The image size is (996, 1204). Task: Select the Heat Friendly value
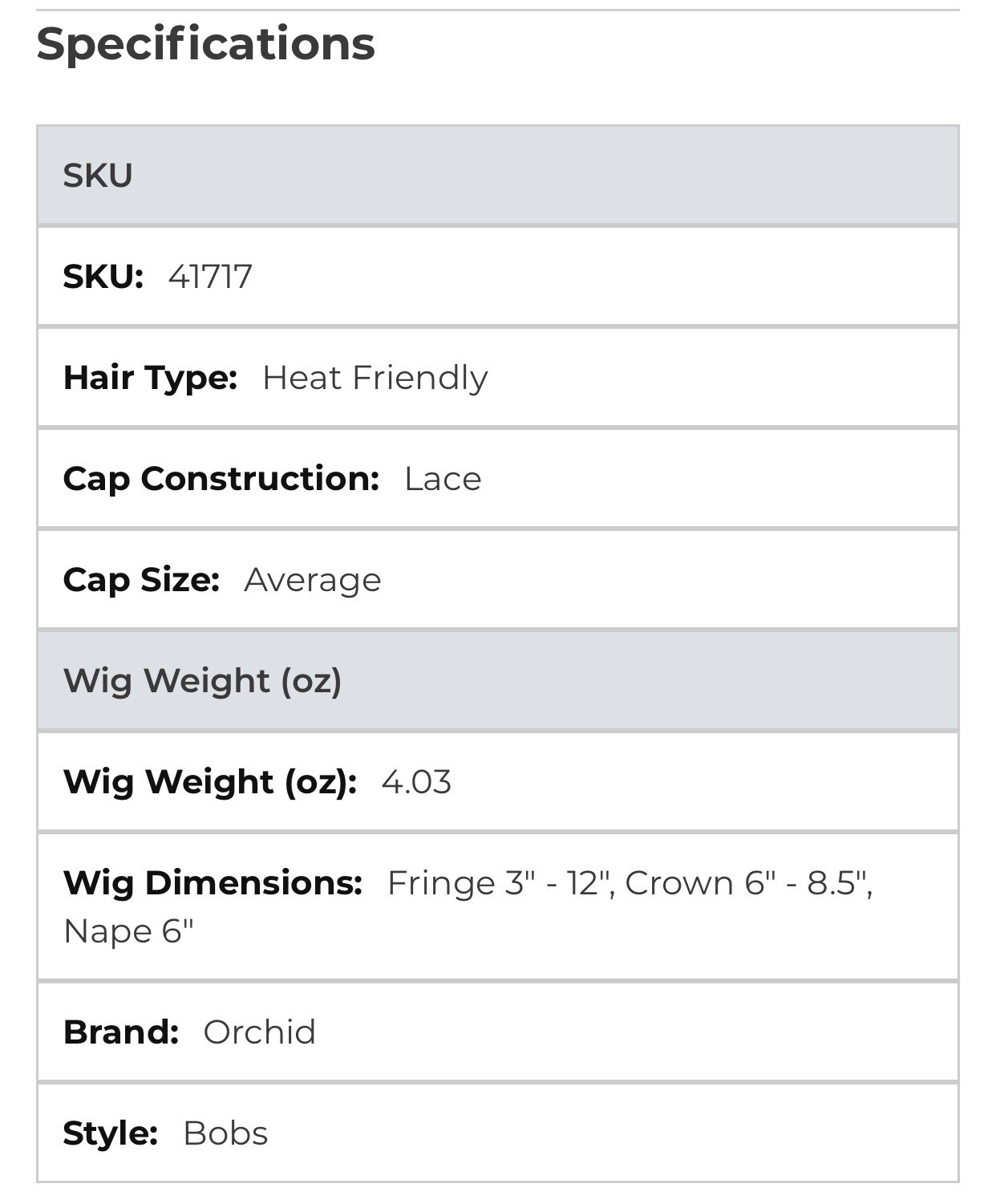pyautogui.click(x=375, y=378)
